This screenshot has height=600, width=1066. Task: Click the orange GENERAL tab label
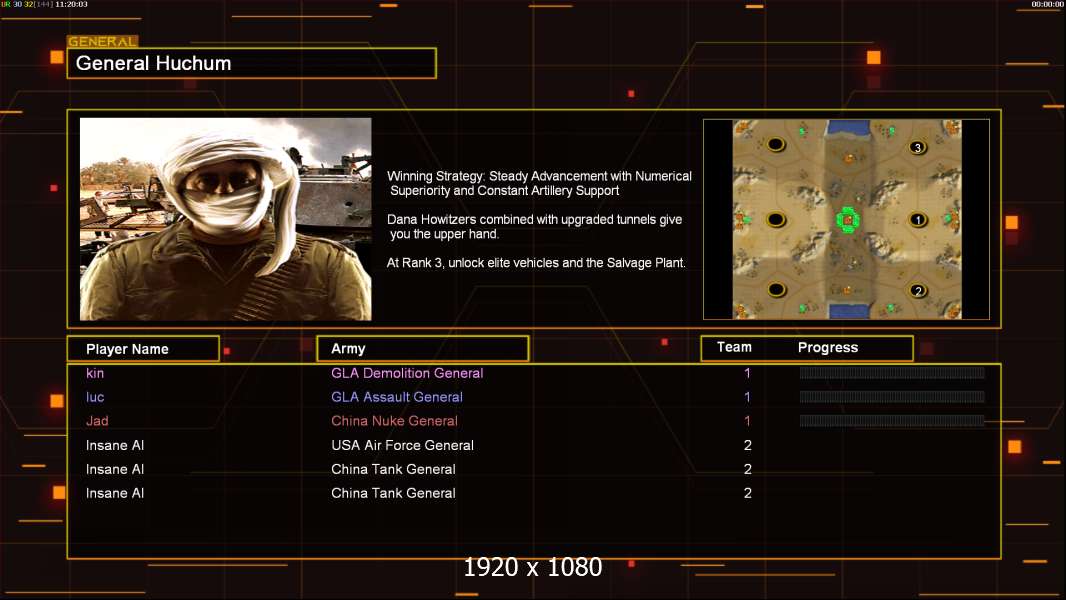click(103, 41)
